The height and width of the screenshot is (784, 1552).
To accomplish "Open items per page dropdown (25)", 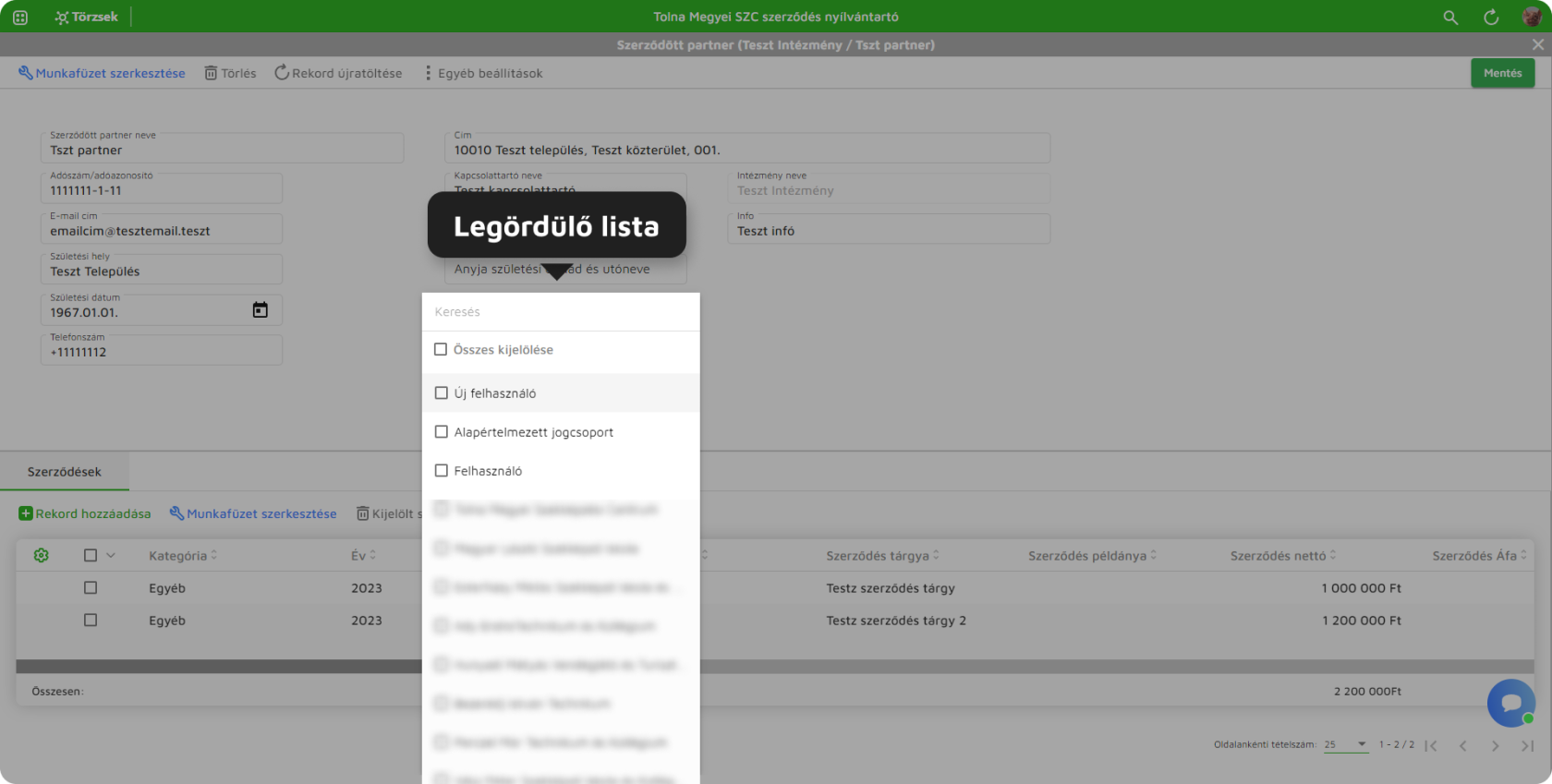I will point(1345,744).
